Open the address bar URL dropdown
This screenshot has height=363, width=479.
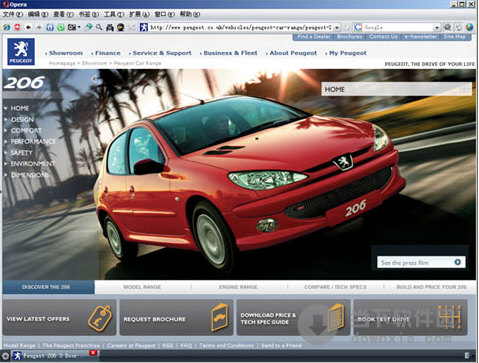click(x=337, y=27)
